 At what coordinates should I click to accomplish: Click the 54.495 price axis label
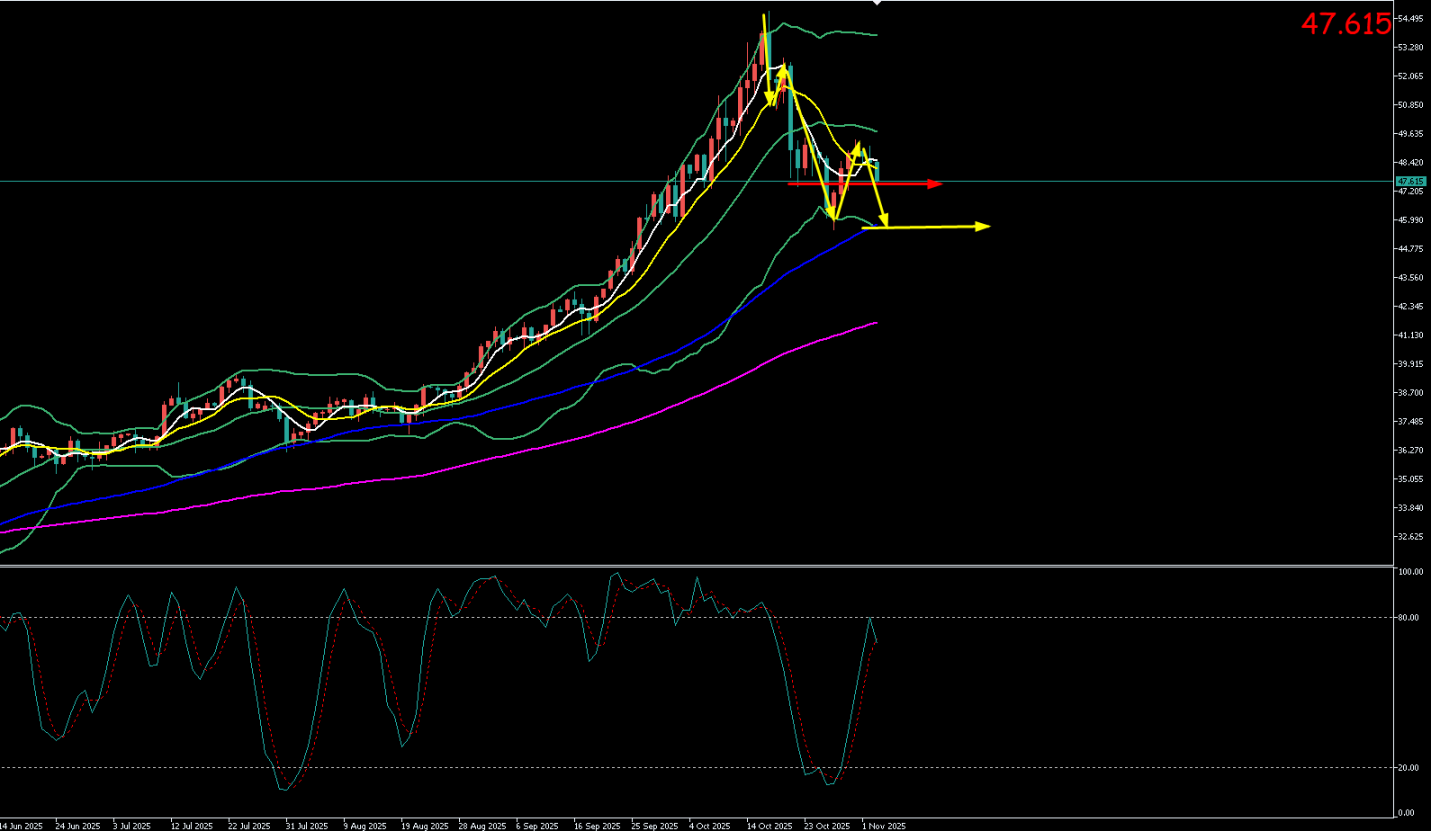pos(1410,19)
